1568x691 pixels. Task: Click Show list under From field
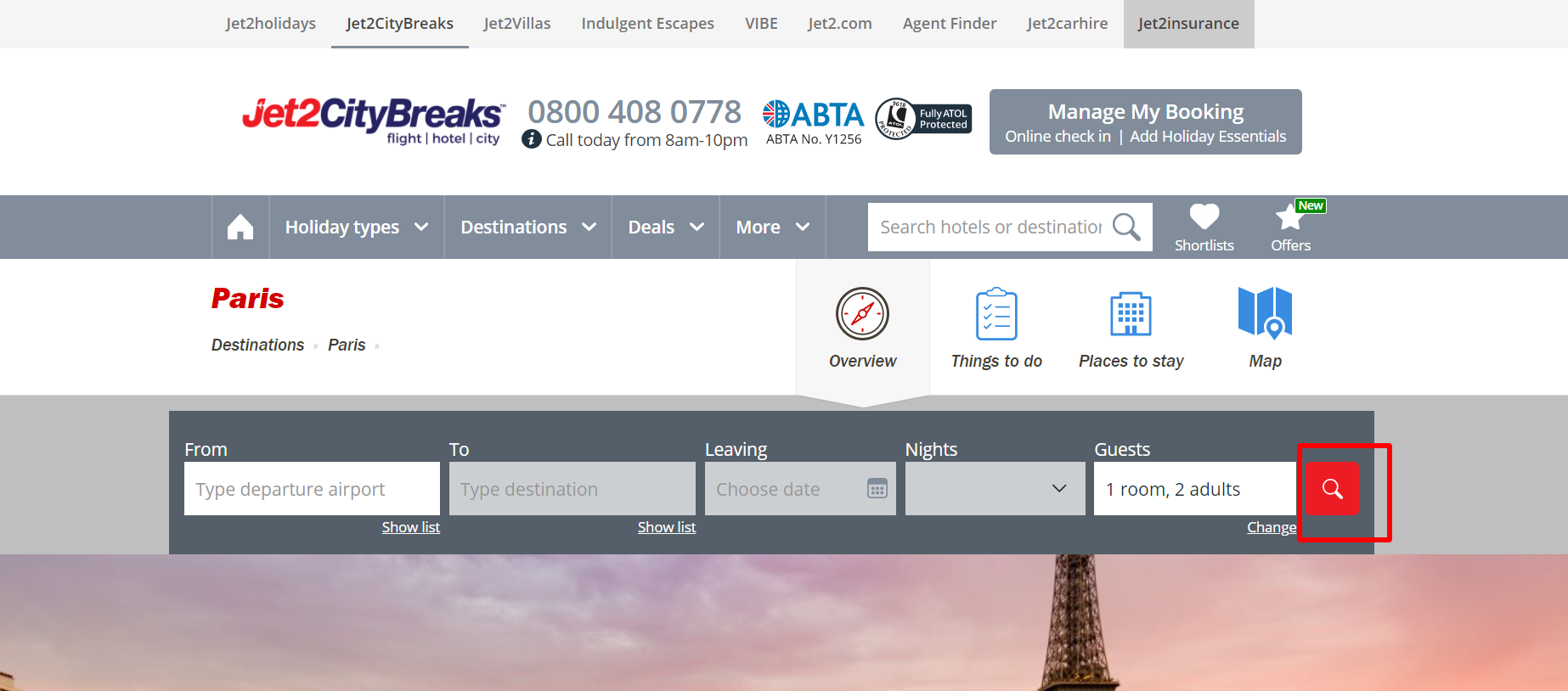click(411, 527)
